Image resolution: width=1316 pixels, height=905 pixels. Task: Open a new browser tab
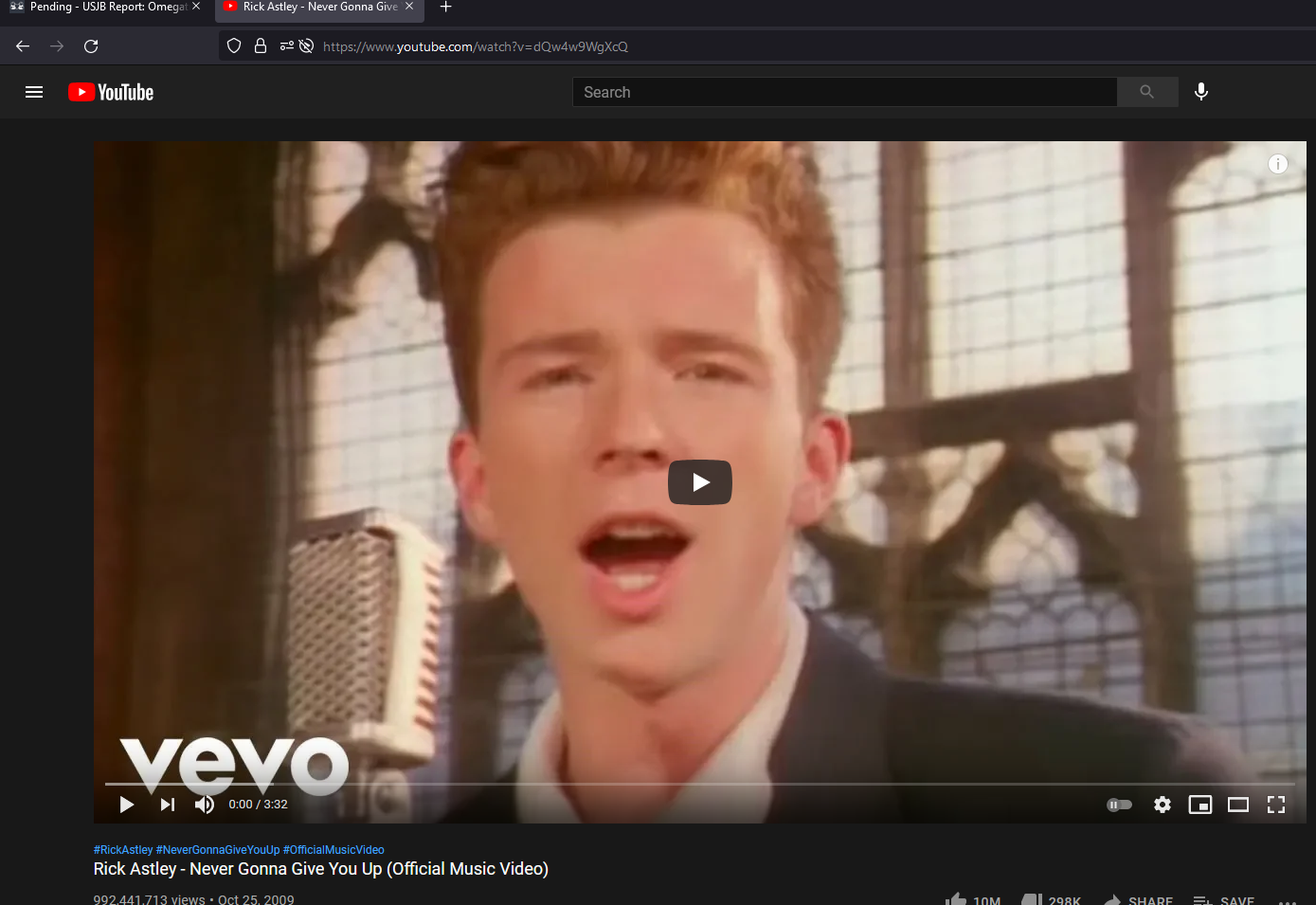pos(446,7)
